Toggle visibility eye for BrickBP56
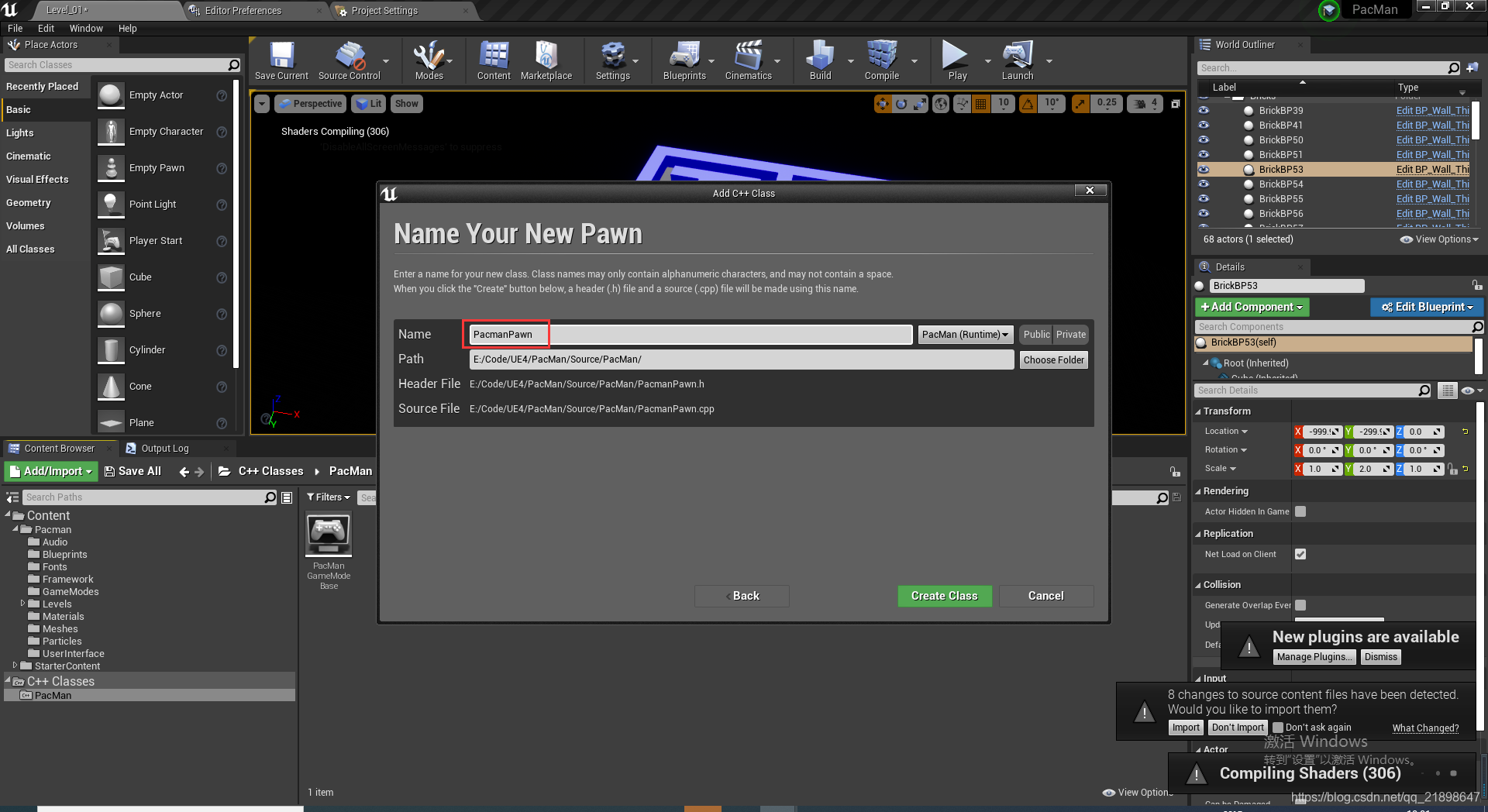1488x812 pixels. point(1204,214)
